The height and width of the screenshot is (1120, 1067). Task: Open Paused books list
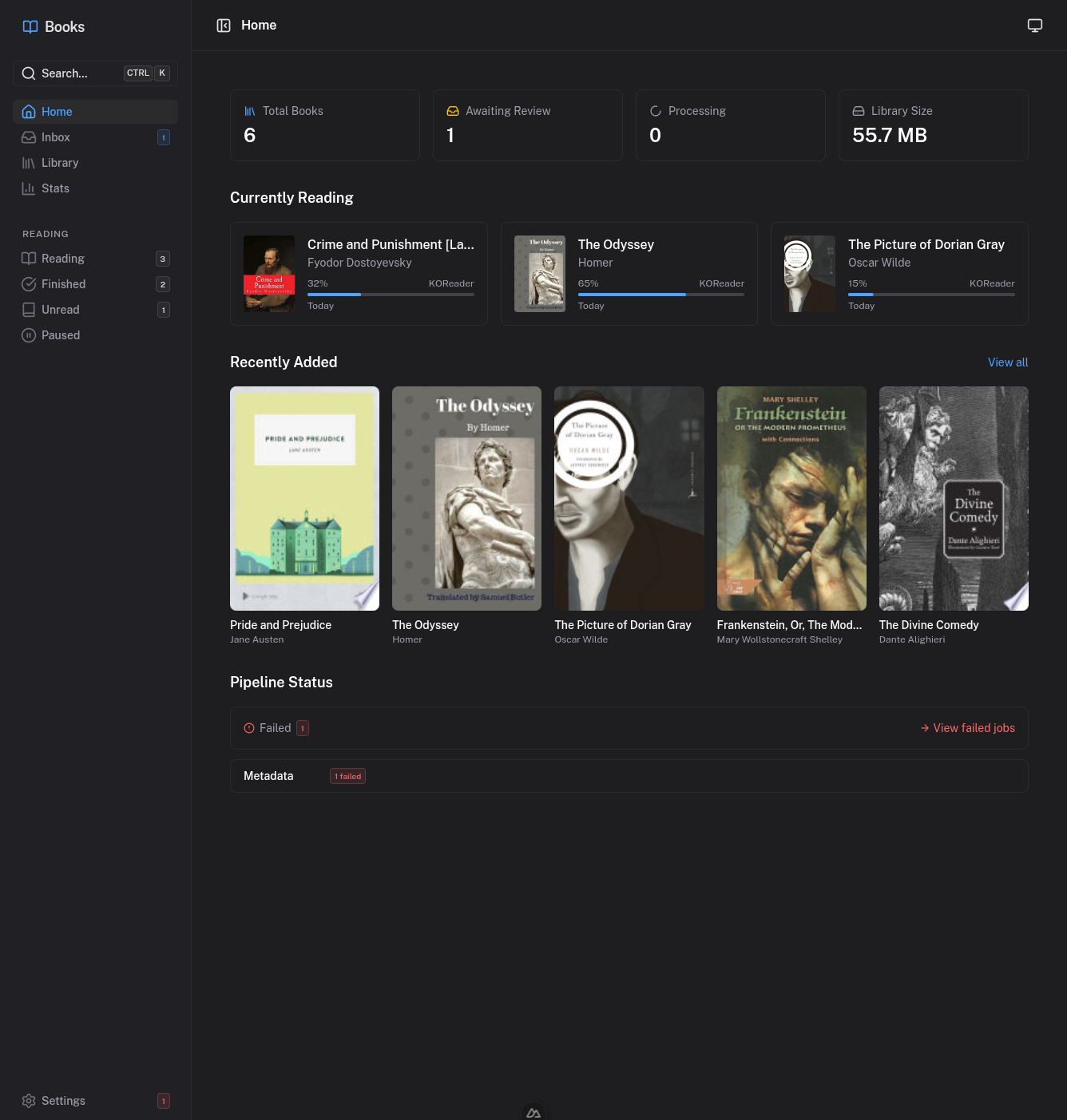[x=61, y=335]
